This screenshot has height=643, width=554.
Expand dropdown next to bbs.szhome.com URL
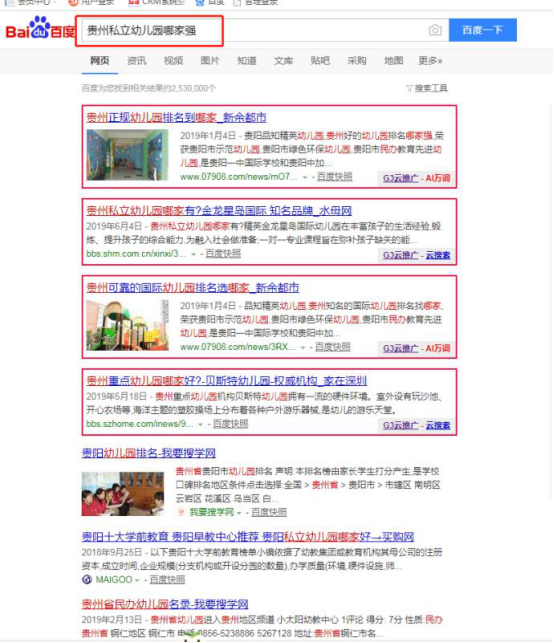point(201,424)
